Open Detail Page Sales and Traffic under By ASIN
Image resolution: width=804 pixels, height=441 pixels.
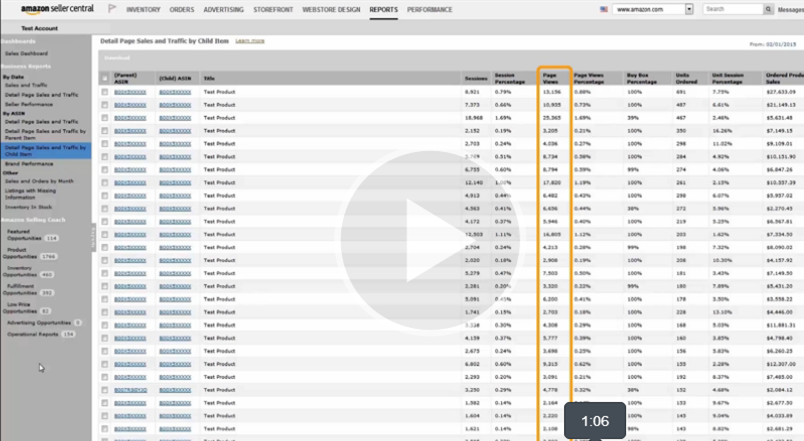(42, 122)
